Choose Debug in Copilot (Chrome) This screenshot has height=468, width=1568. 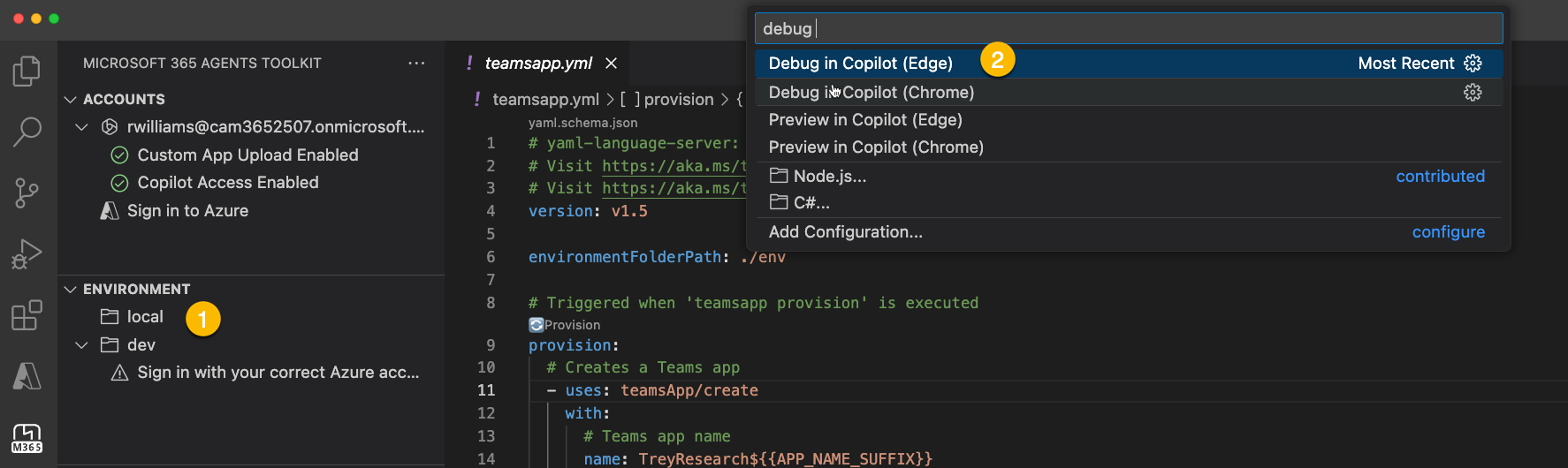tap(871, 93)
